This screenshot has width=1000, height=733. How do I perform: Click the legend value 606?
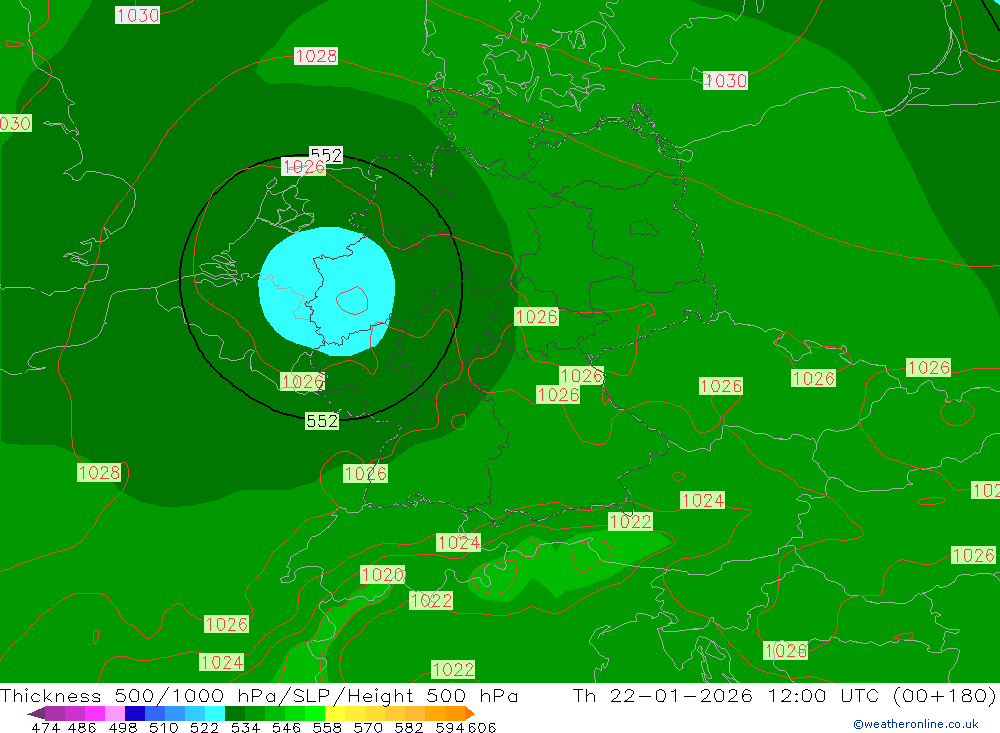click(482, 727)
